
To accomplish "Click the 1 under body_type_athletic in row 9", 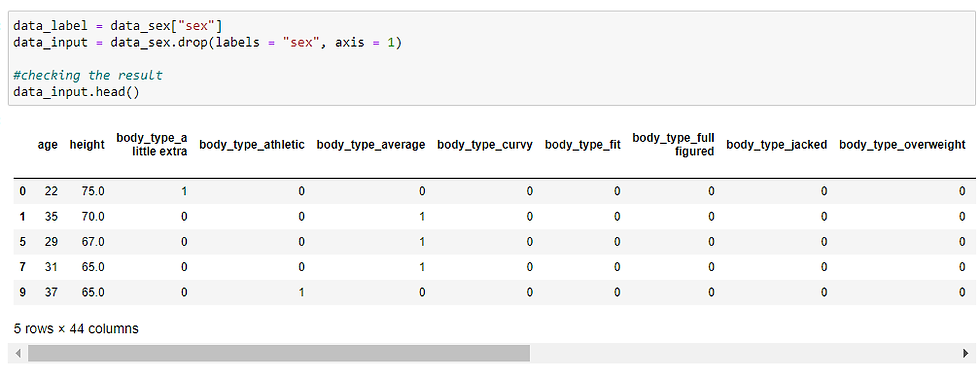I will click(x=302, y=292).
